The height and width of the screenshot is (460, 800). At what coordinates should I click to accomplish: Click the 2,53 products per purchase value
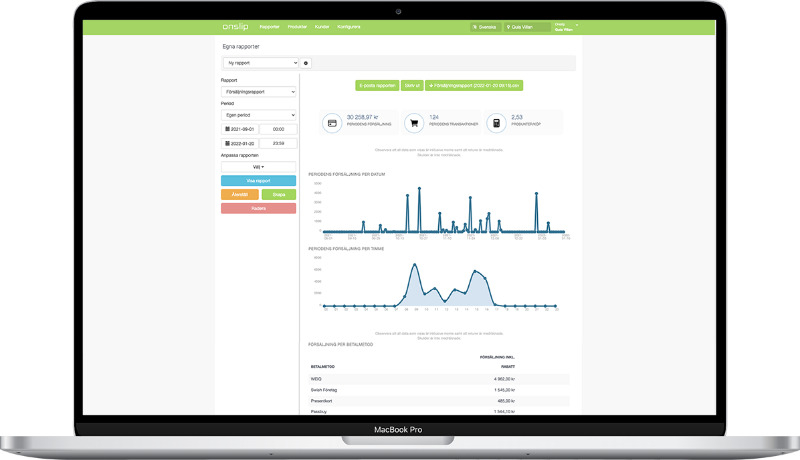click(x=517, y=117)
